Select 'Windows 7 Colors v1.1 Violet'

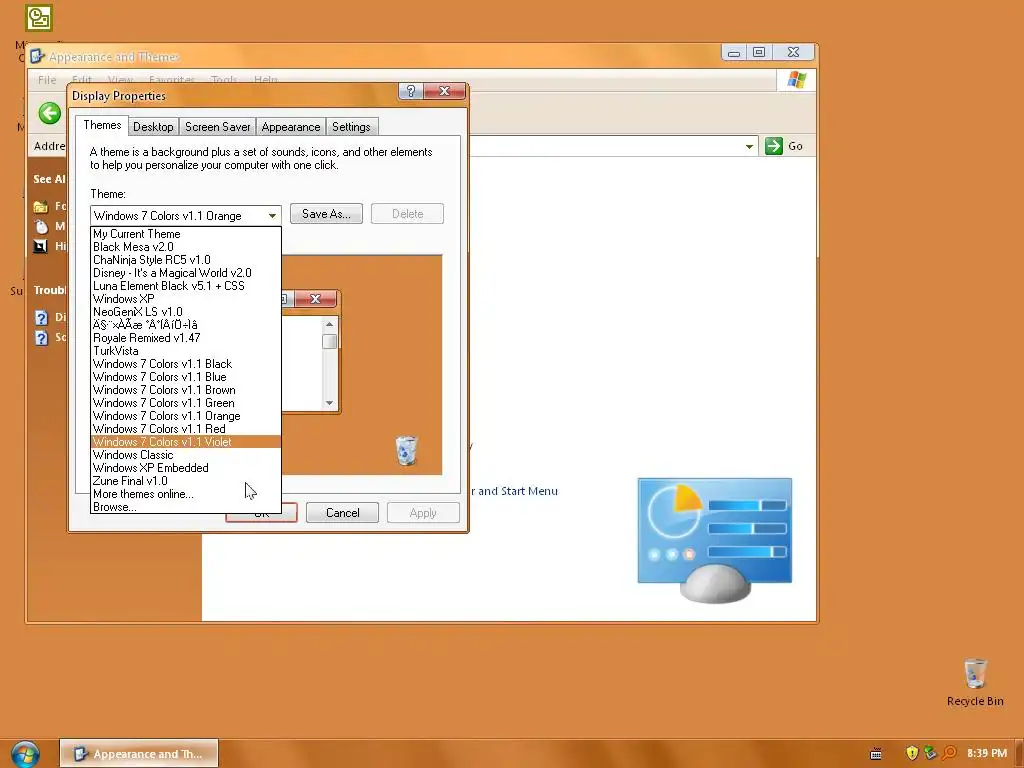tap(185, 442)
